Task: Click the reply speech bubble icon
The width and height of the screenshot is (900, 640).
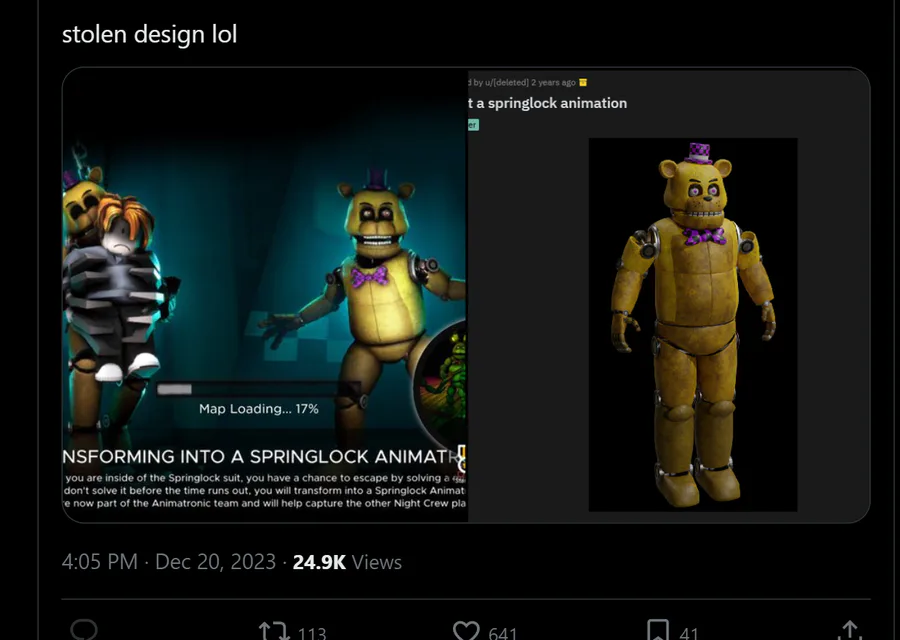Action: point(84,630)
